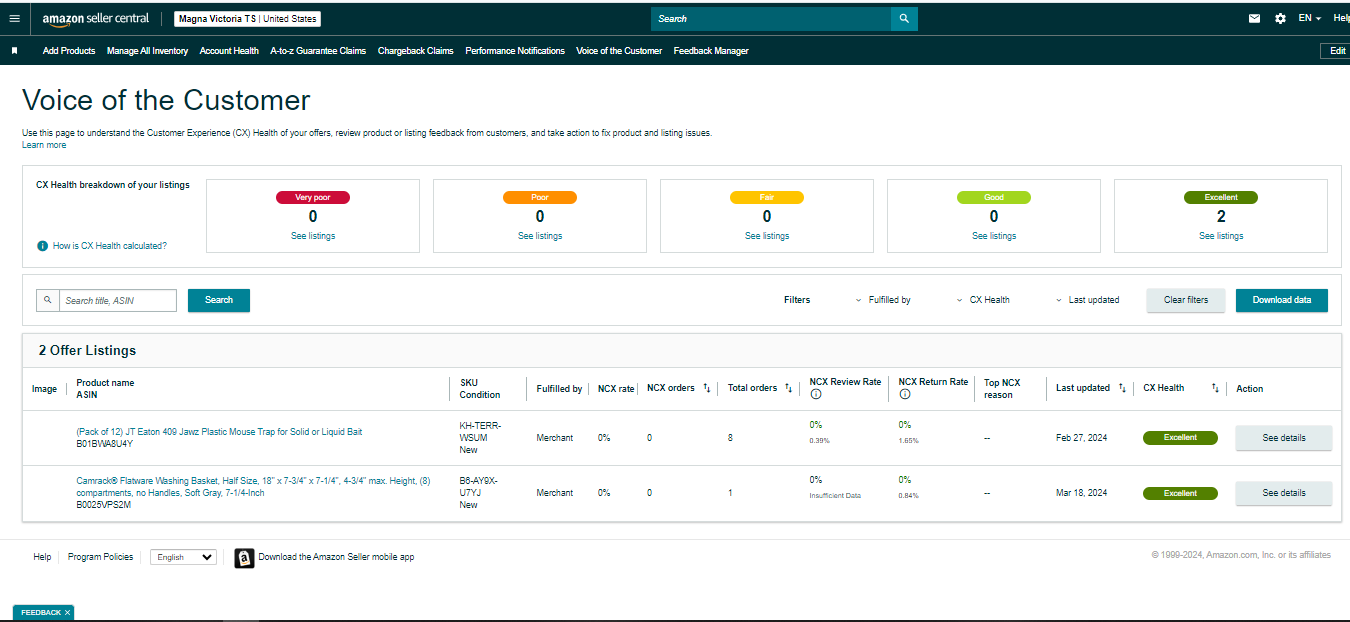The height and width of the screenshot is (622, 1350).
Task: Open the English language selector in footer
Action: 183,557
